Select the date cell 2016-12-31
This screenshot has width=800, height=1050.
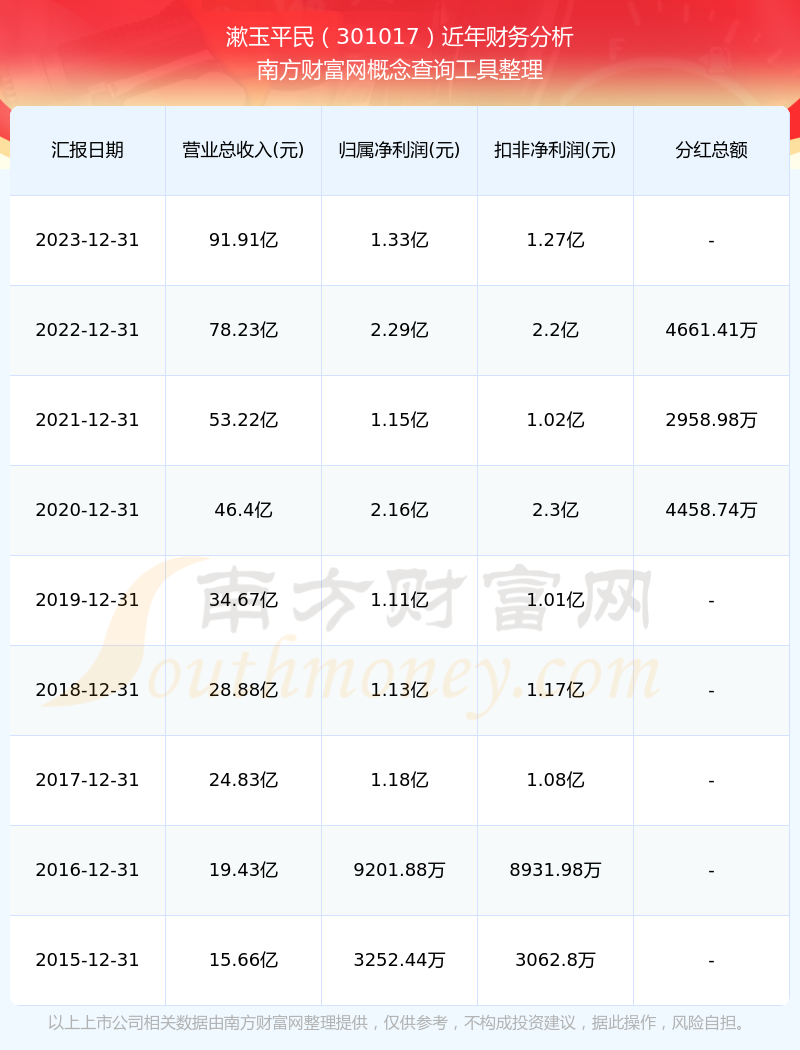pyautogui.click(x=88, y=871)
